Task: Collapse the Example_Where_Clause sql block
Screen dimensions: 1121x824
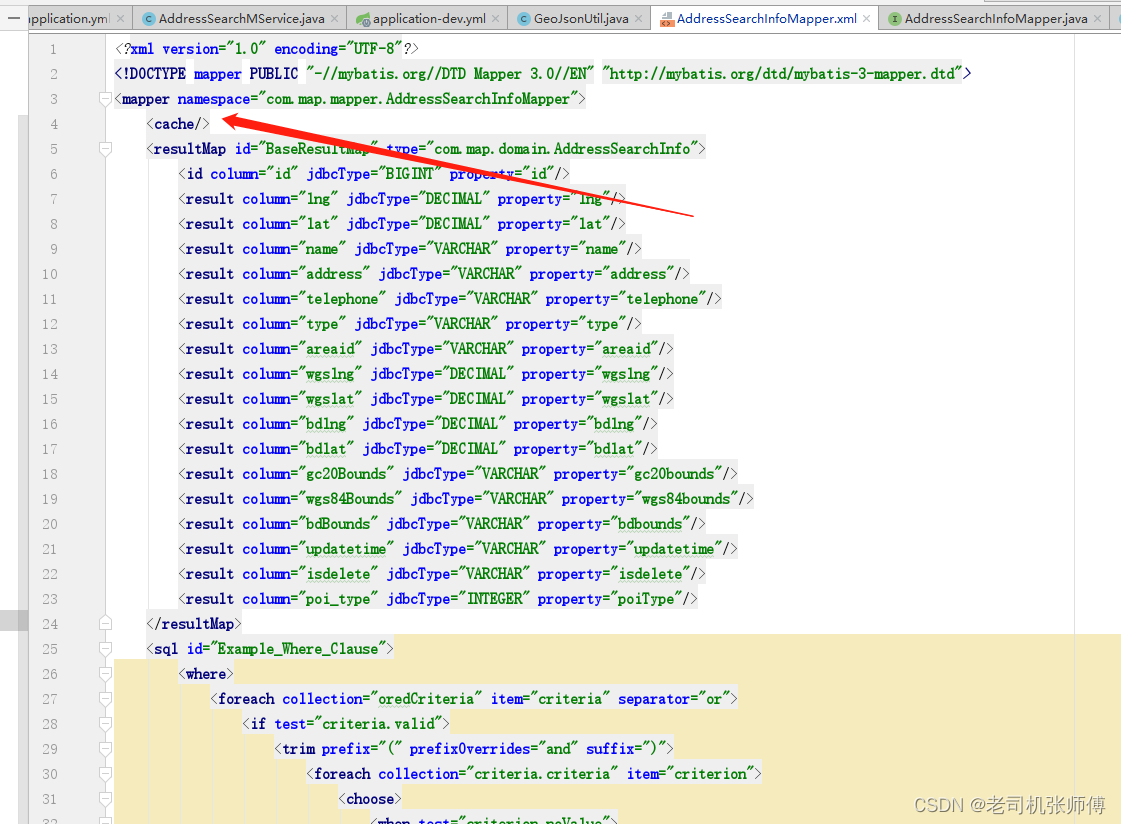Action: click(x=106, y=648)
